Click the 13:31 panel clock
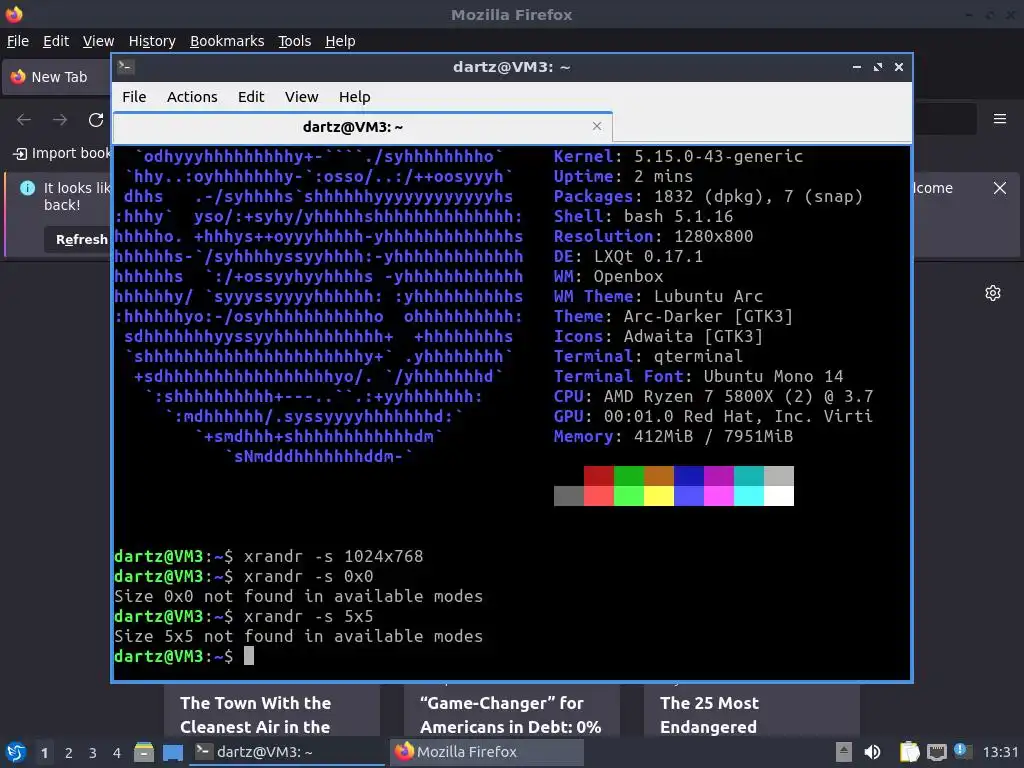Screen dimensions: 1024x768 coord(1000,752)
